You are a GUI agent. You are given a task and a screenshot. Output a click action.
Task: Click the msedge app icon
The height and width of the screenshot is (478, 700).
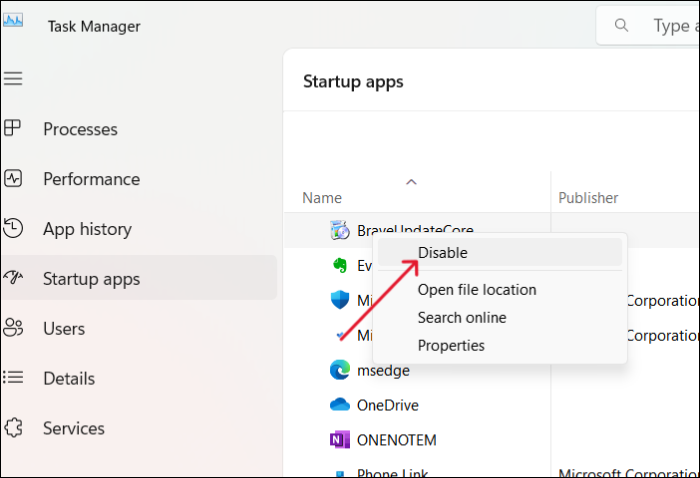pos(339,370)
